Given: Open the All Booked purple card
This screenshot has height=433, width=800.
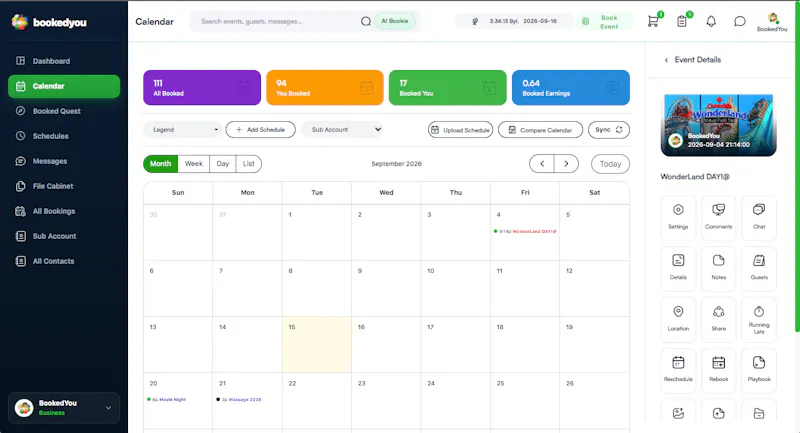Looking at the screenshot, I should (202, 88).
